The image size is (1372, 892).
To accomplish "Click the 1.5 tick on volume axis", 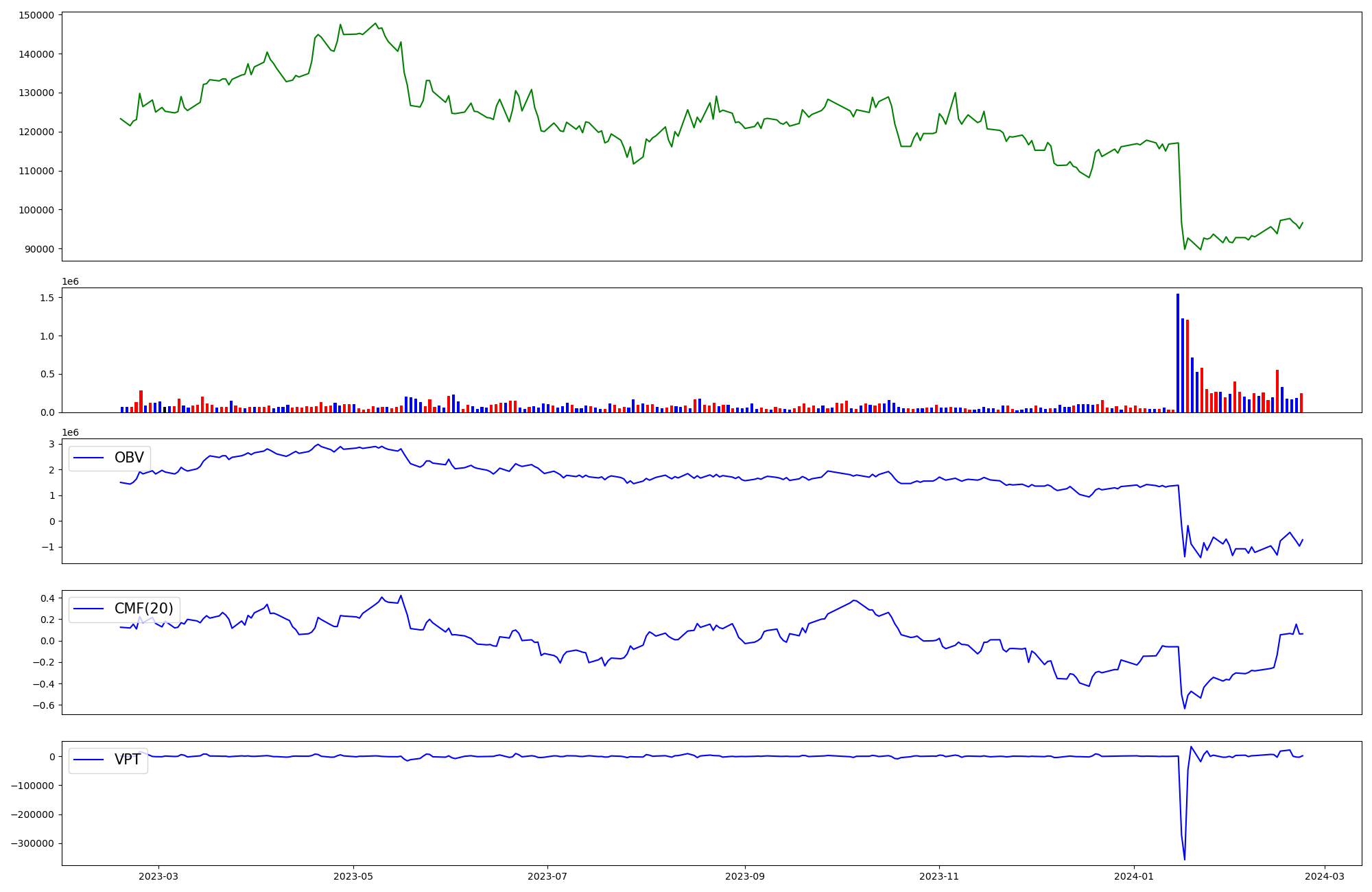I will click(47, 298).
